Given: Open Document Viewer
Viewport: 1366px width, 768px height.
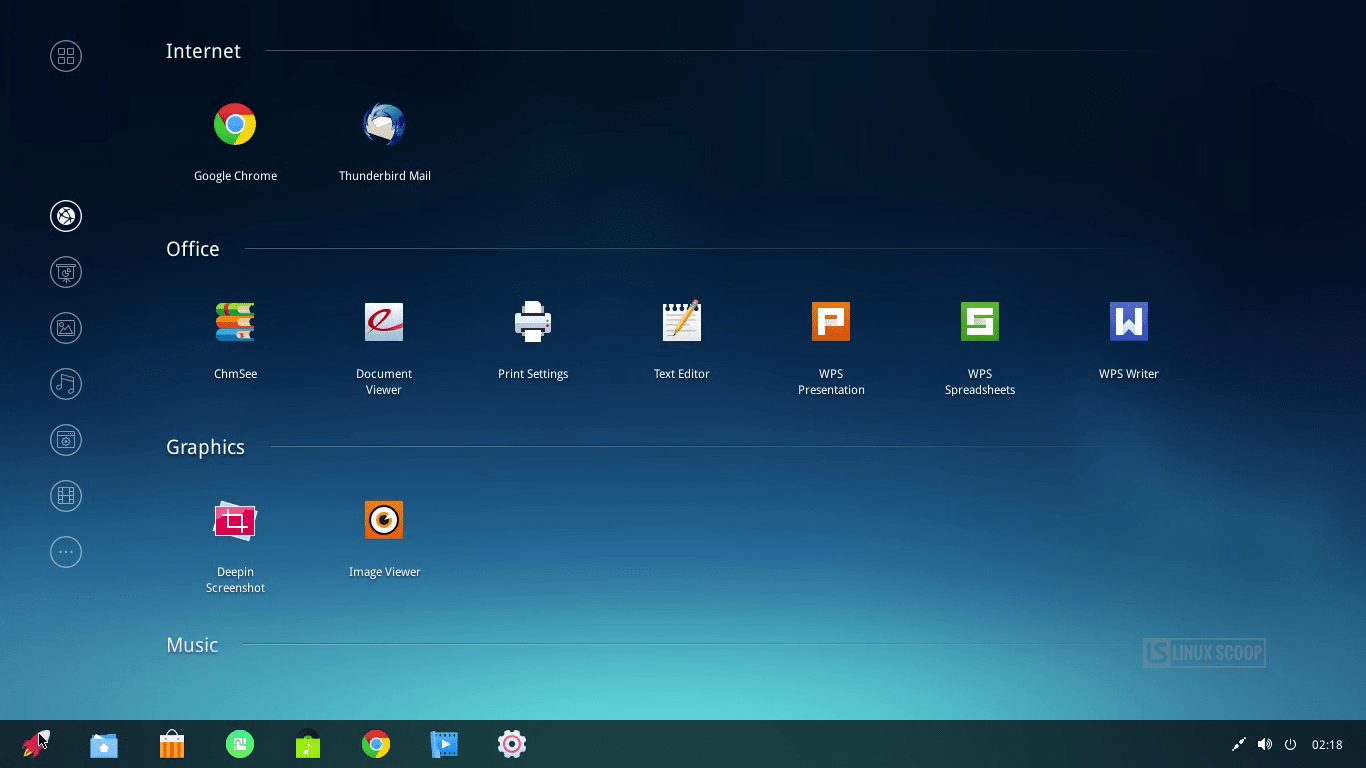Looking at the screenshot, I should [x=384, y=322].
